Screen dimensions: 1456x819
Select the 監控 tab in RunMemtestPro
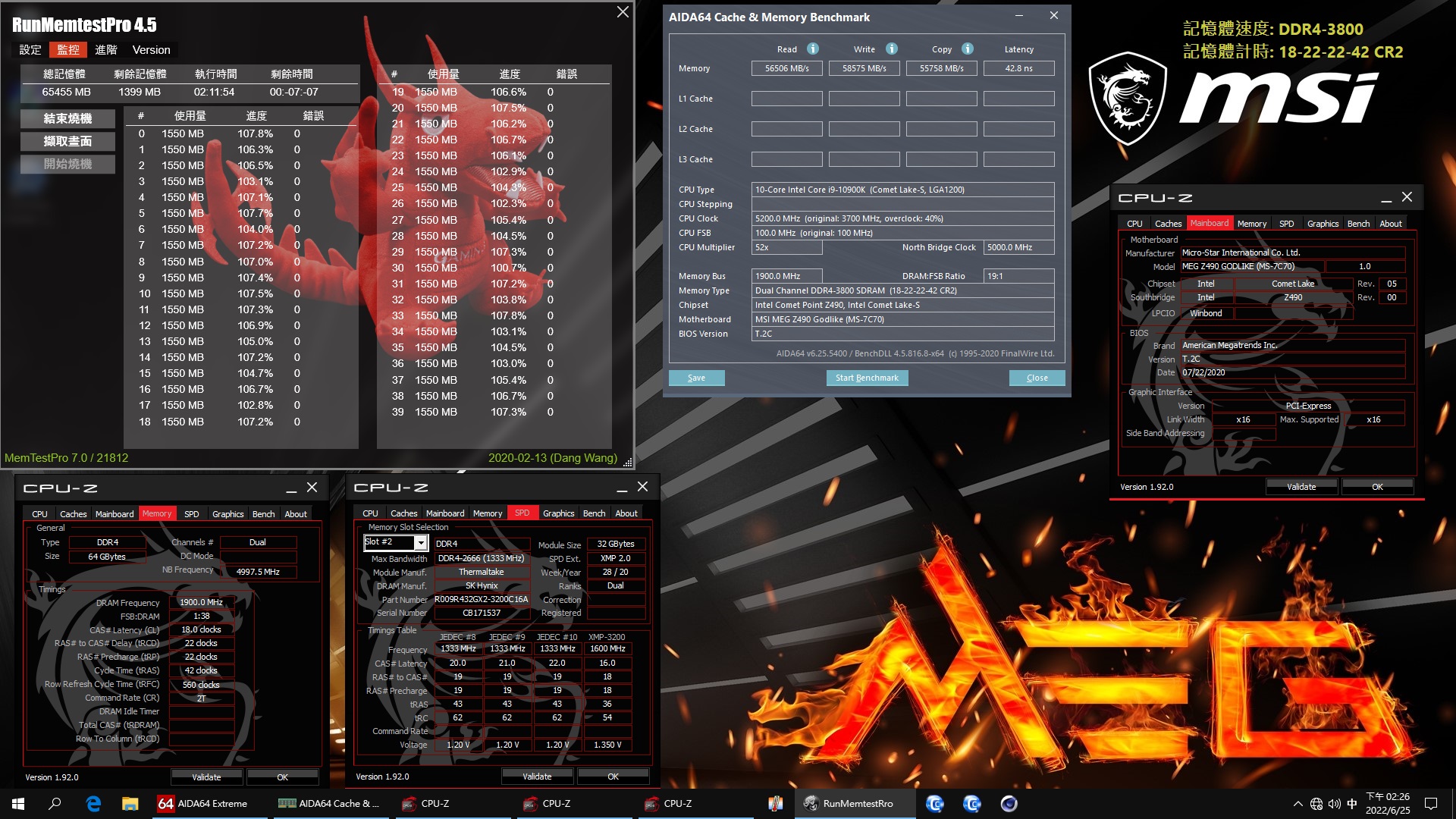[68, 50]
